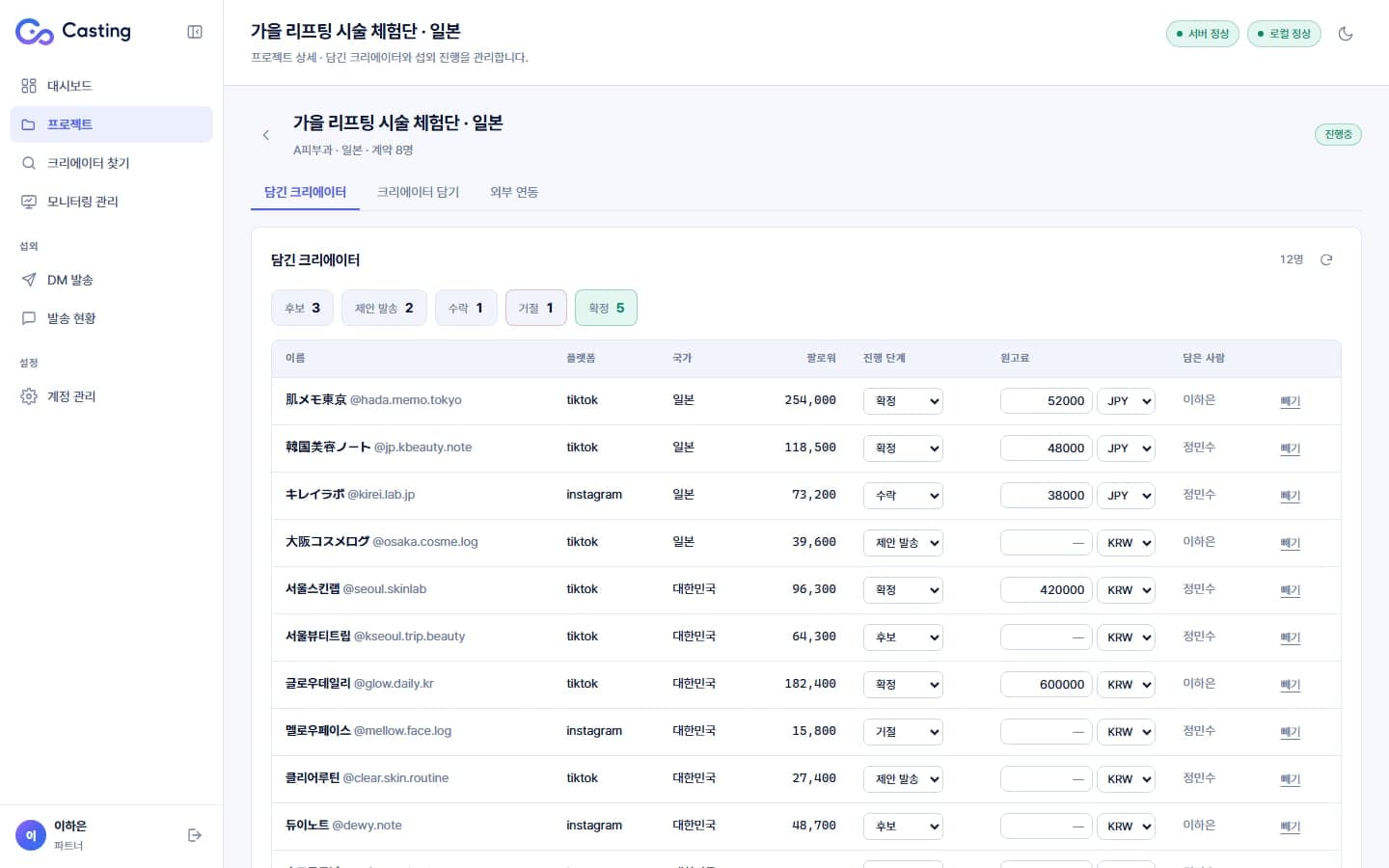Click the 서버 정상 status badge
The image size is (1389, 868).
click(x=1203, y=34)
